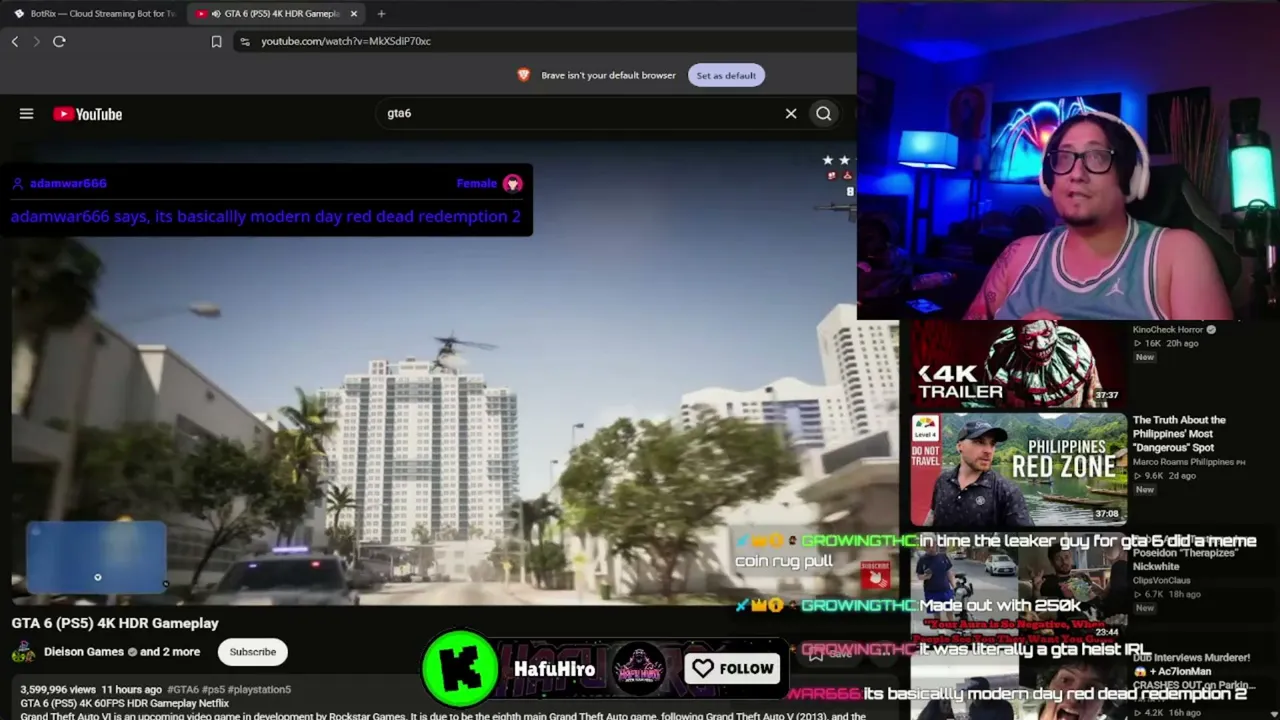
Task: Bookmark this page with the bookmark icon
Action: (216, 41)
